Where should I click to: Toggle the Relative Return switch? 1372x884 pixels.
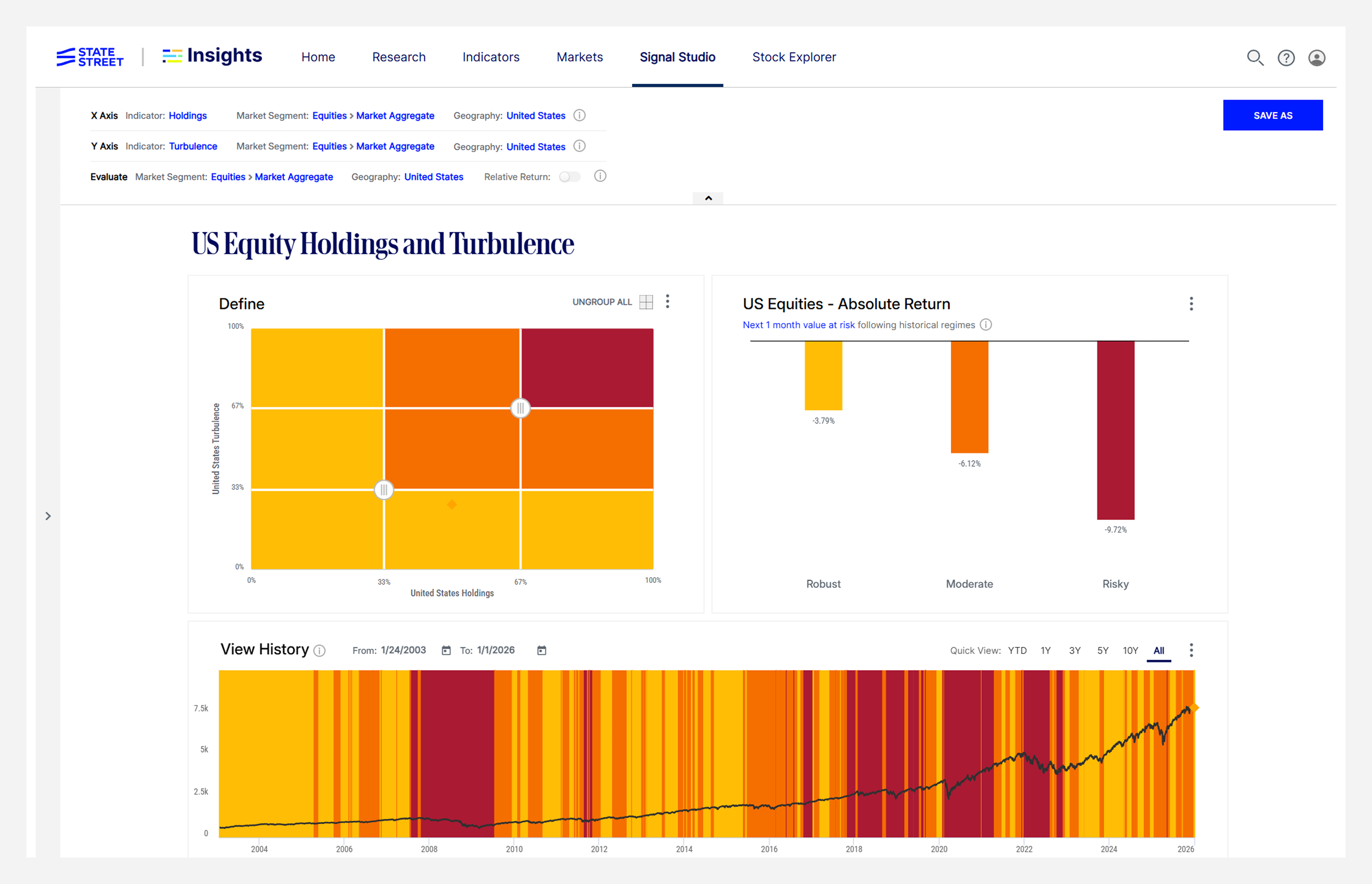[570, 177]
